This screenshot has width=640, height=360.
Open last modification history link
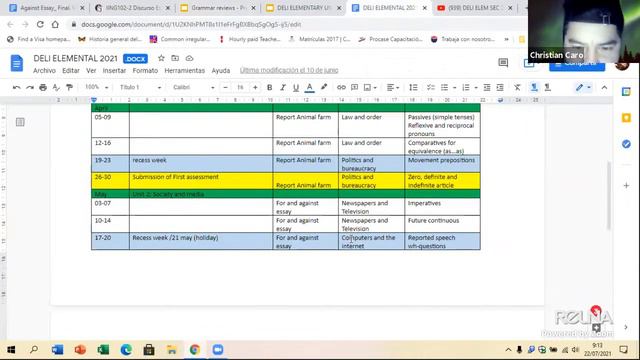coord(289,70)
